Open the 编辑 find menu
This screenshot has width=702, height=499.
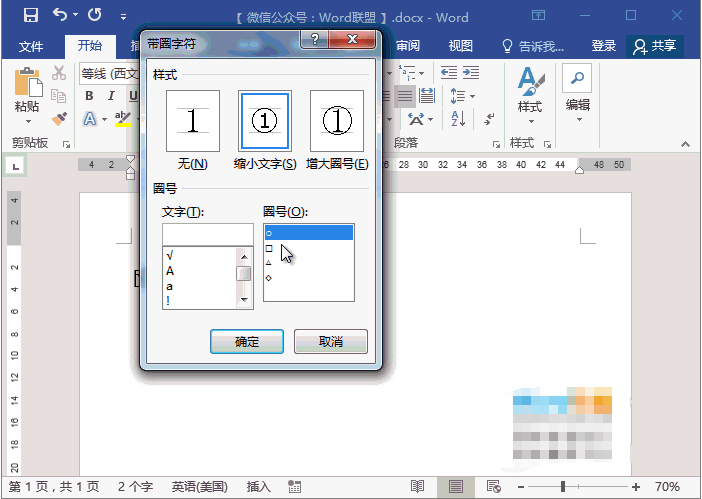578,93
